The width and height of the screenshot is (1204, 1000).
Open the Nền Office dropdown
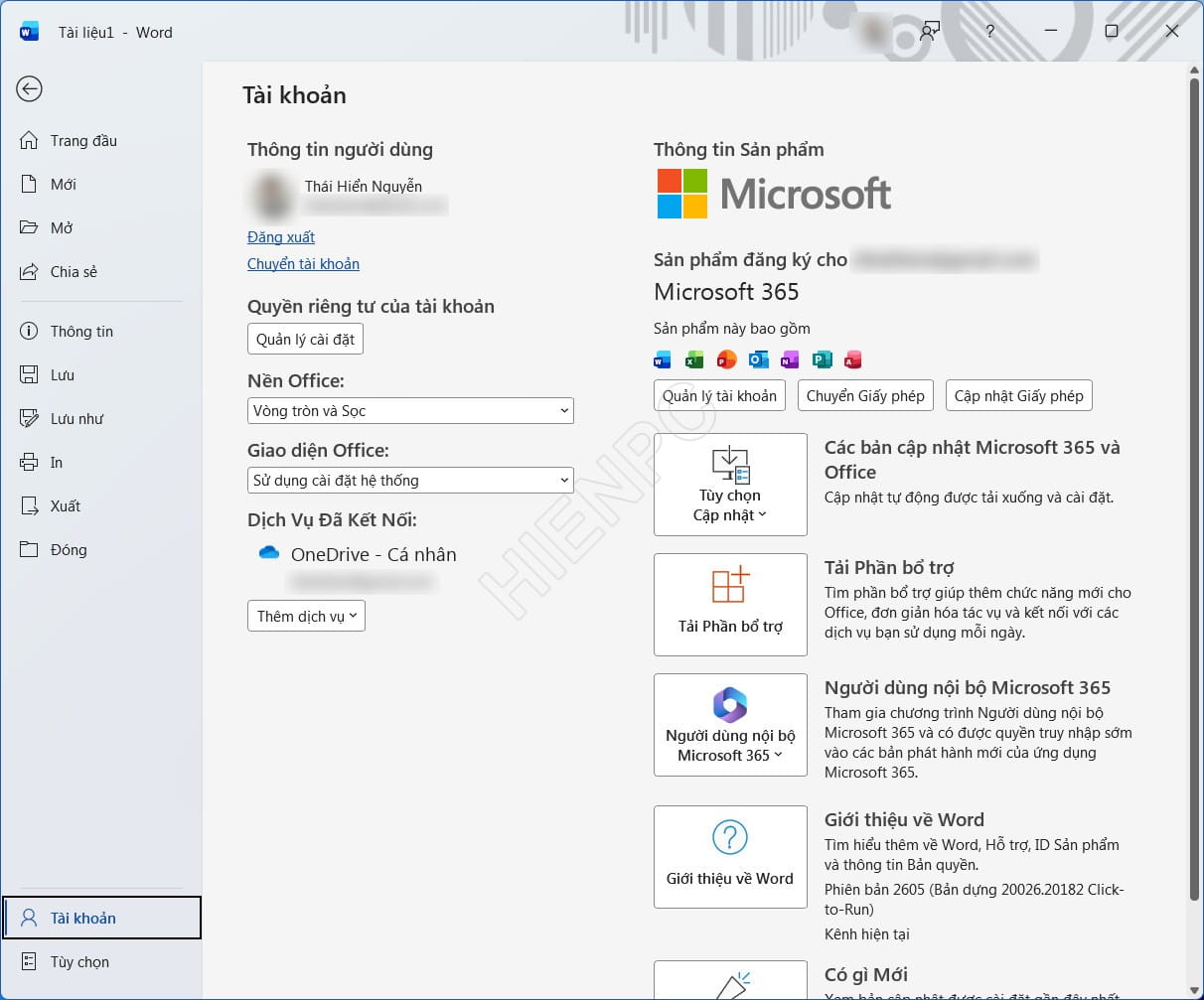(410, 411)
